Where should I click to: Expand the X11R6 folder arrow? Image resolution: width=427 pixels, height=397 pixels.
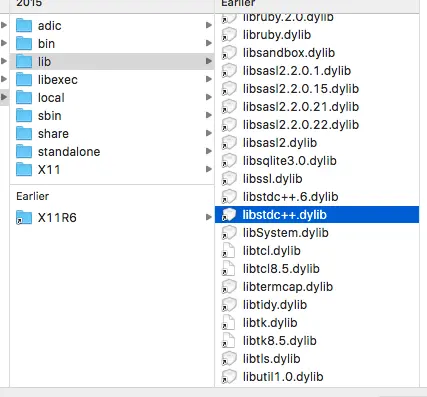coord(209,217)
